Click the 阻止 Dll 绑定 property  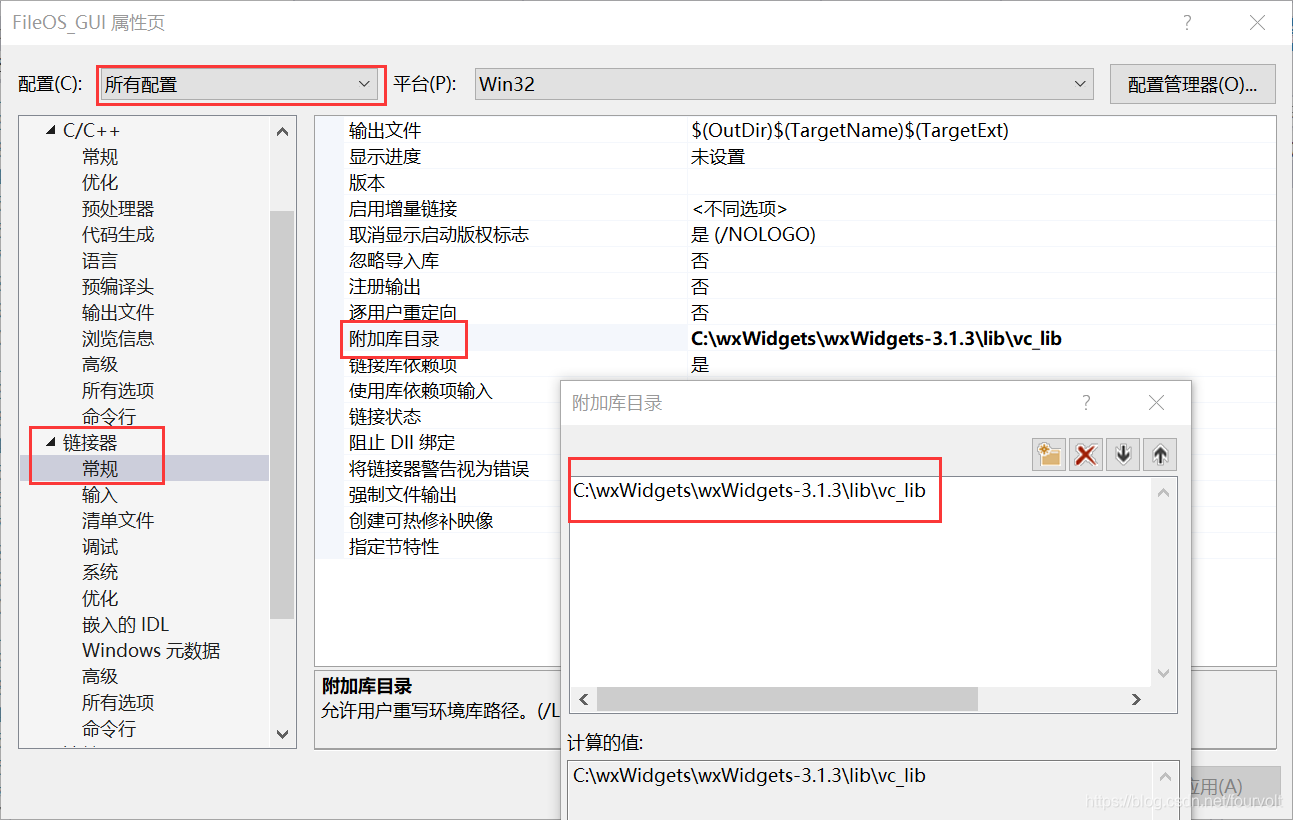pos(402,443)
